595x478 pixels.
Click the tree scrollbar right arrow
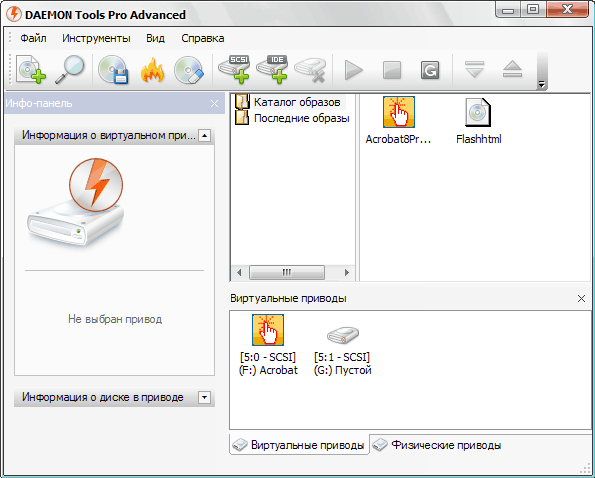tap(346, 272)
